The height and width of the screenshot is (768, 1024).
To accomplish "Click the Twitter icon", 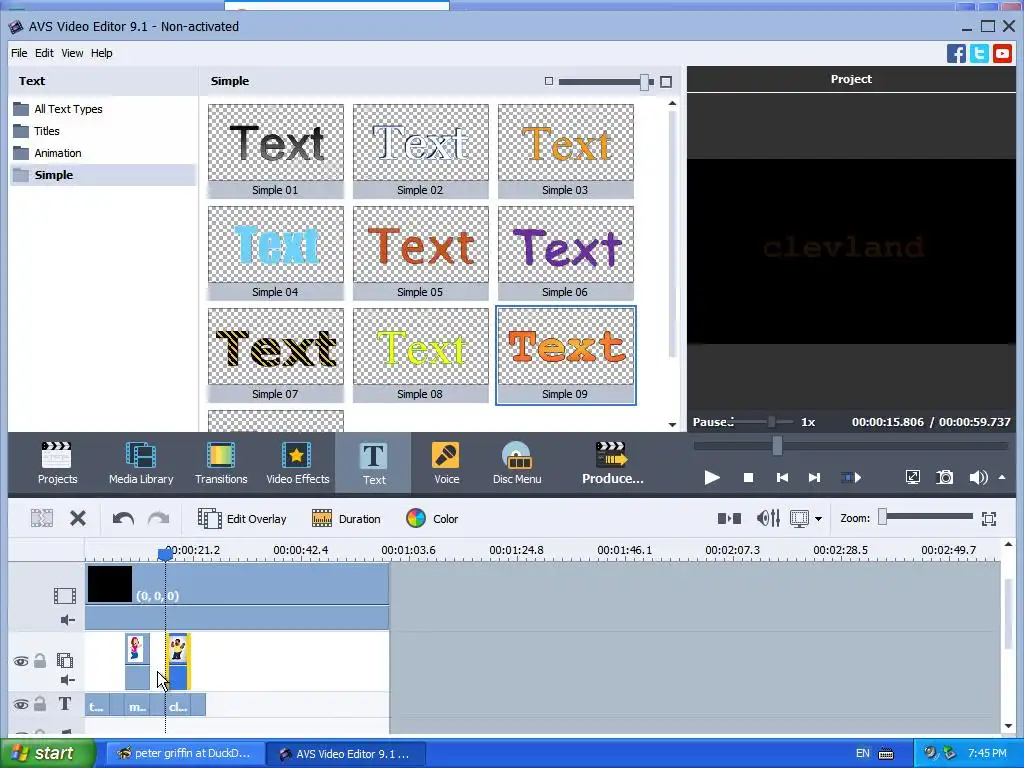I will (x=979, y=53).
